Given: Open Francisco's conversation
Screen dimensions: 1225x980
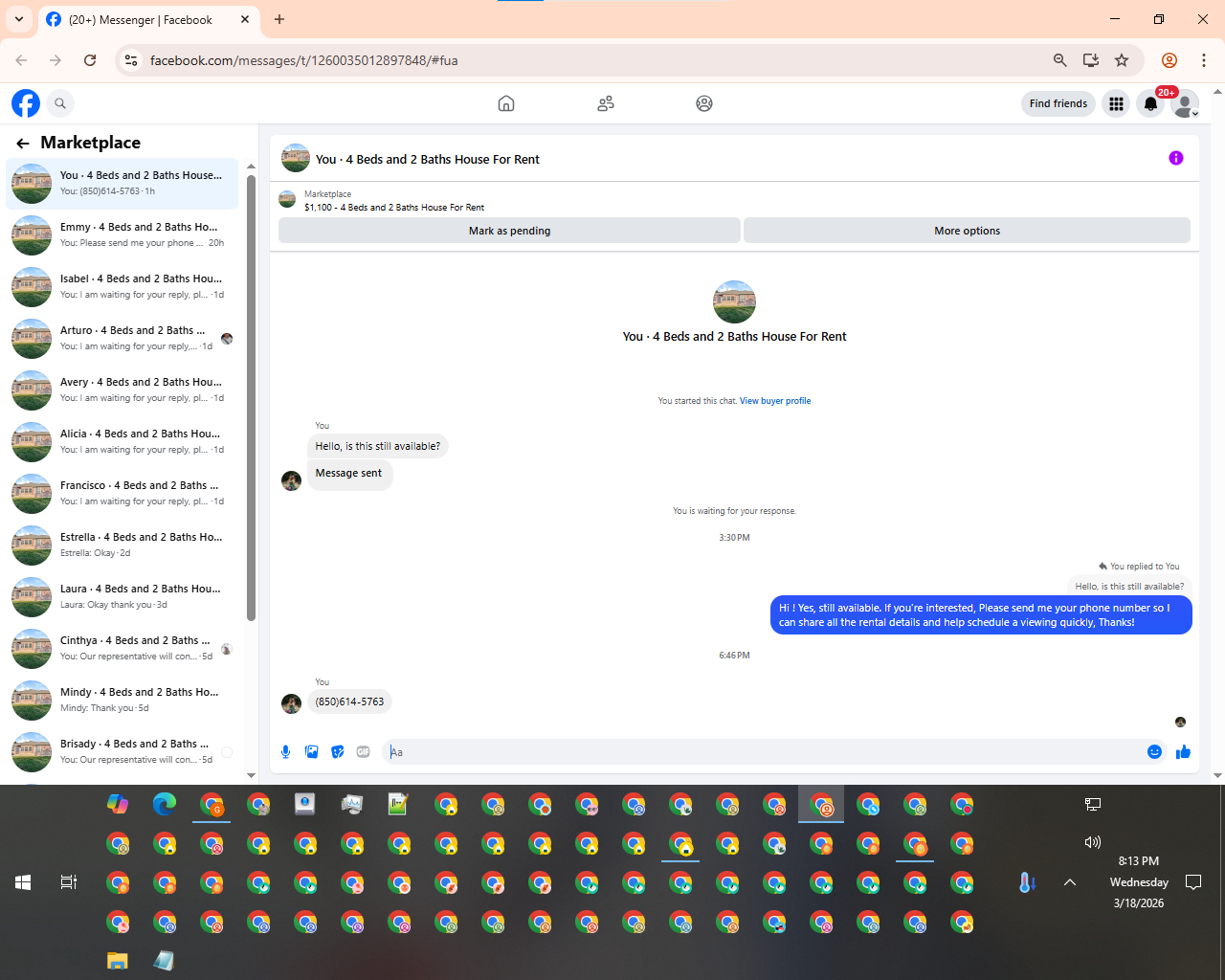Looking at the screenshot, I should click(x=122, y=493).
